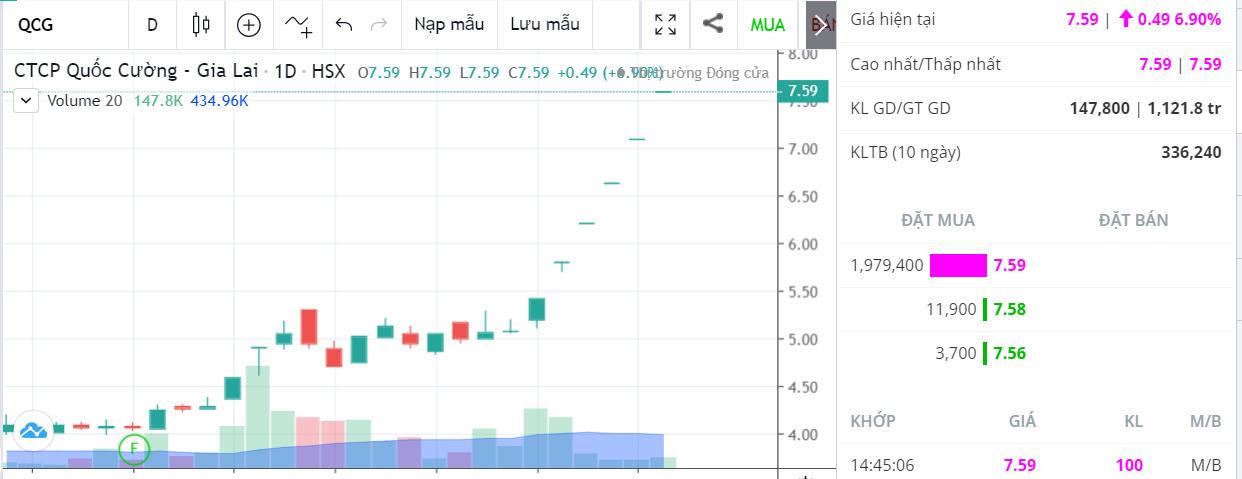Screen dimensions: 1242x479
Task: Click the green F event marker
Action: [x=133, y=450]
